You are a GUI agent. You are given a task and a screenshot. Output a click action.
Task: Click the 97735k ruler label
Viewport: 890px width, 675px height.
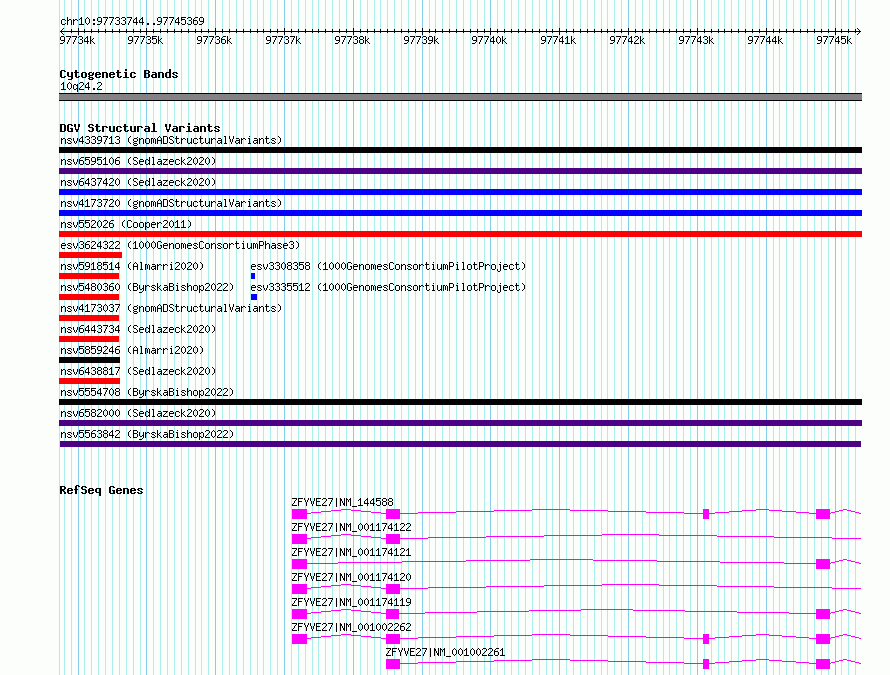pyautogui.click(x=145, y=40)
